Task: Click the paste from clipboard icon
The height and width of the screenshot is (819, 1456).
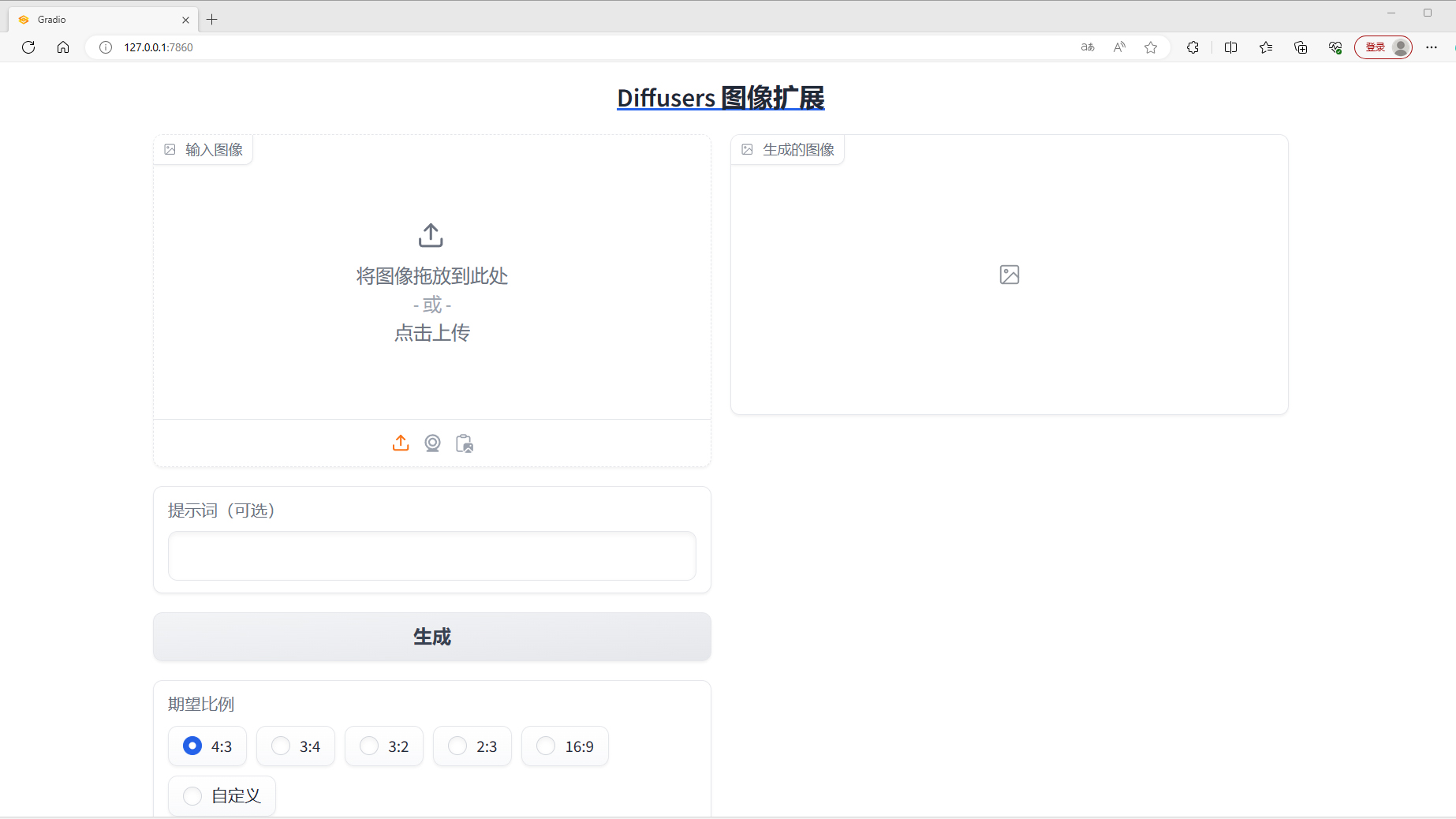Action: point(465,443)
